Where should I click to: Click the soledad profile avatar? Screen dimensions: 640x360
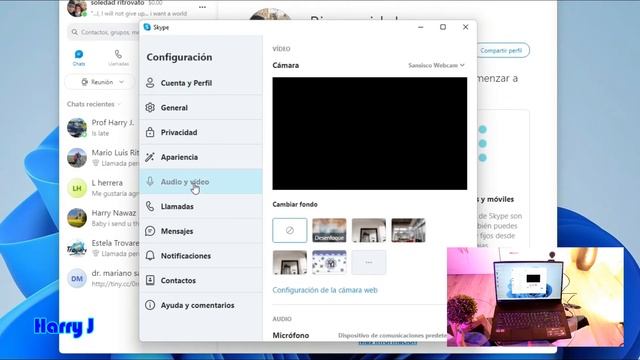77,8
